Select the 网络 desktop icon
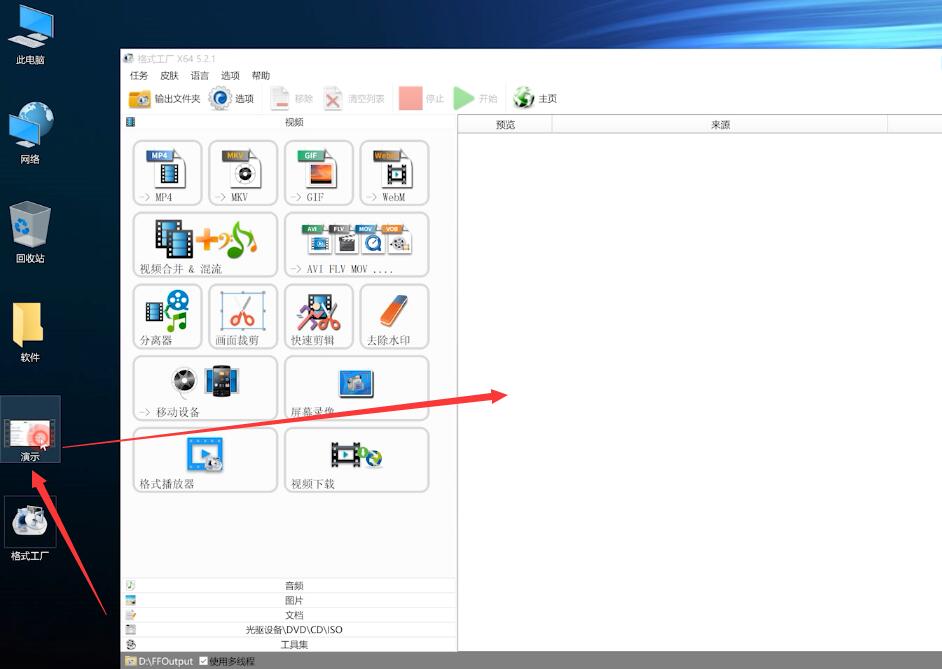This screenshot has height=669, width=942. pyautogui.click(x=30, y=133)
